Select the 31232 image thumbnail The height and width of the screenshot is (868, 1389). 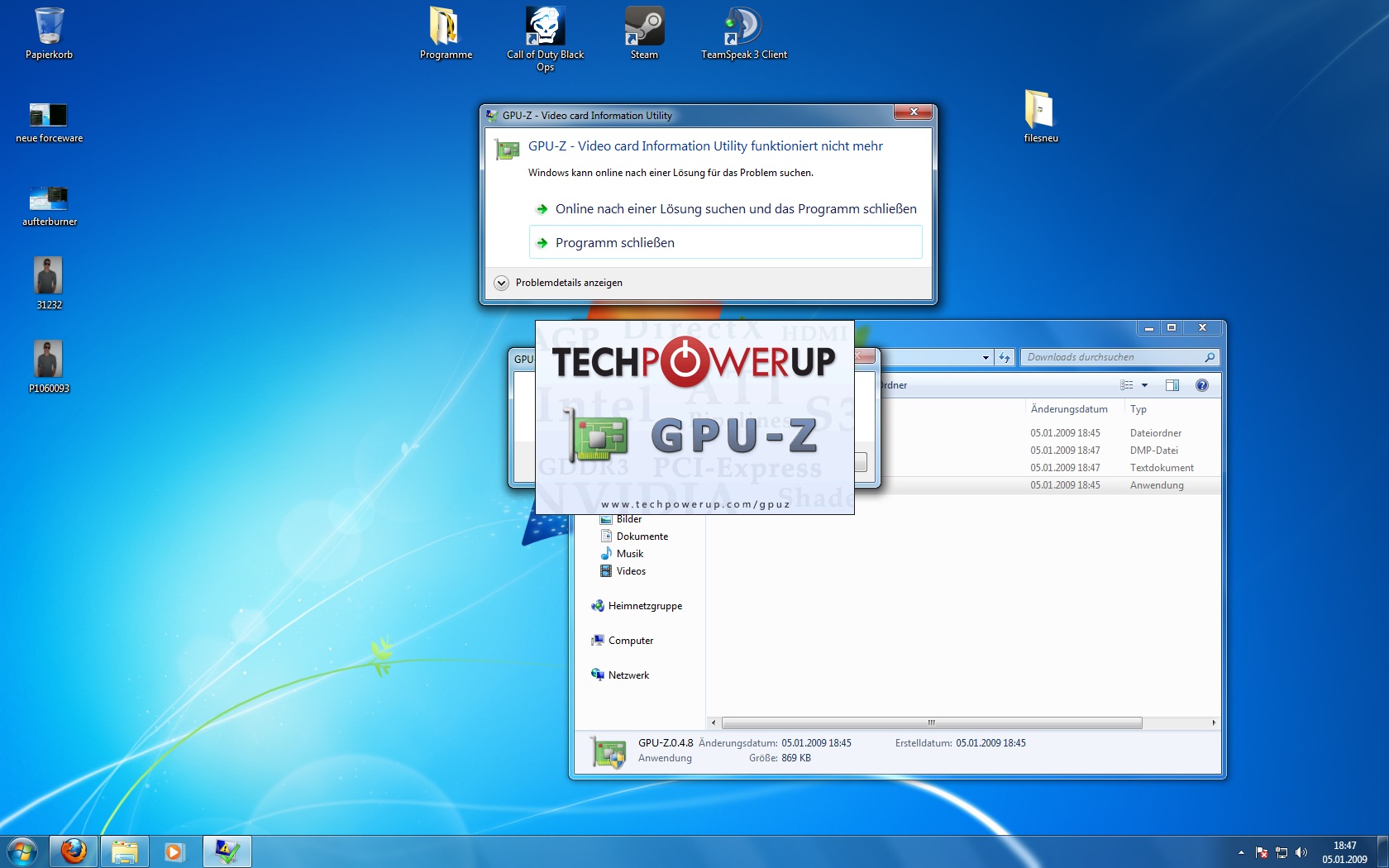[49, 284]
